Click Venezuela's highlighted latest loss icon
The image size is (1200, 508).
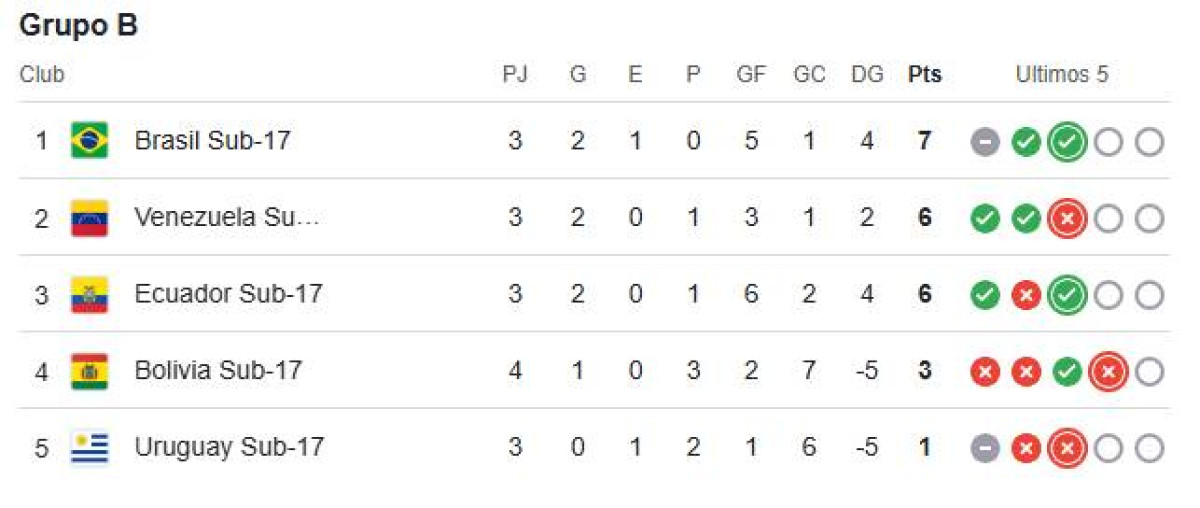(1067, 219)
